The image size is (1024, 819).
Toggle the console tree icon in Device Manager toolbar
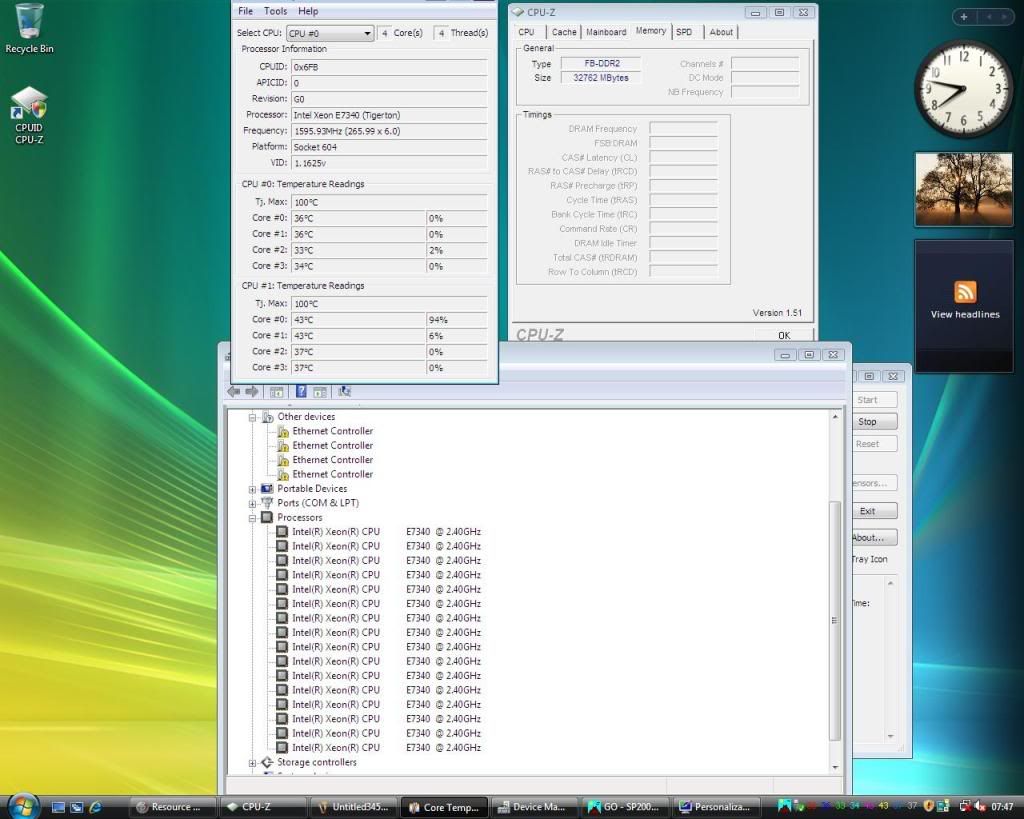pyautogui.click(x=276, y=392)
